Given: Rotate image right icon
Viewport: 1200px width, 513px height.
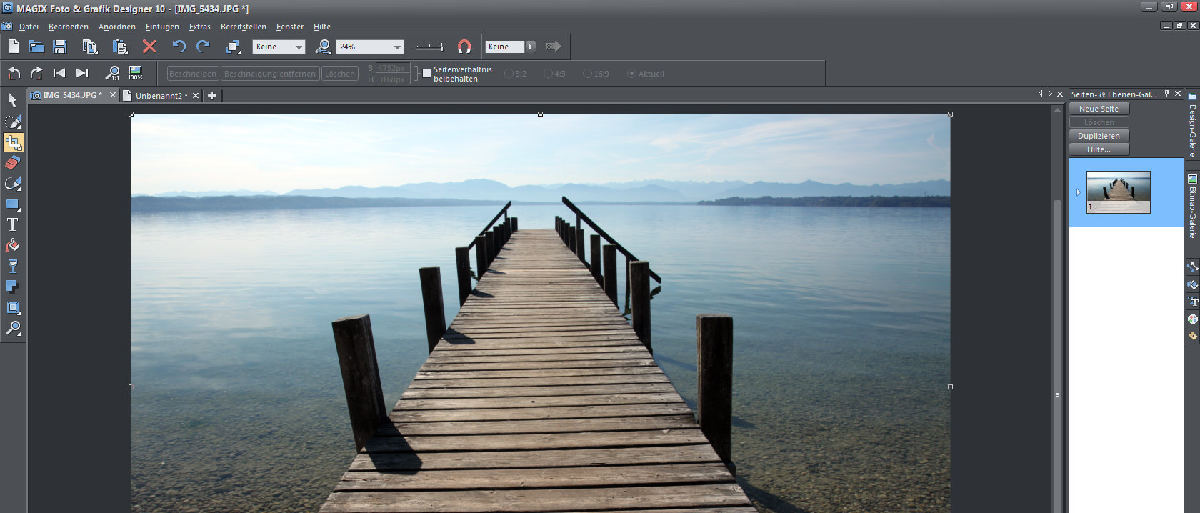Looking at the screenshot, I should coord(37,73).
